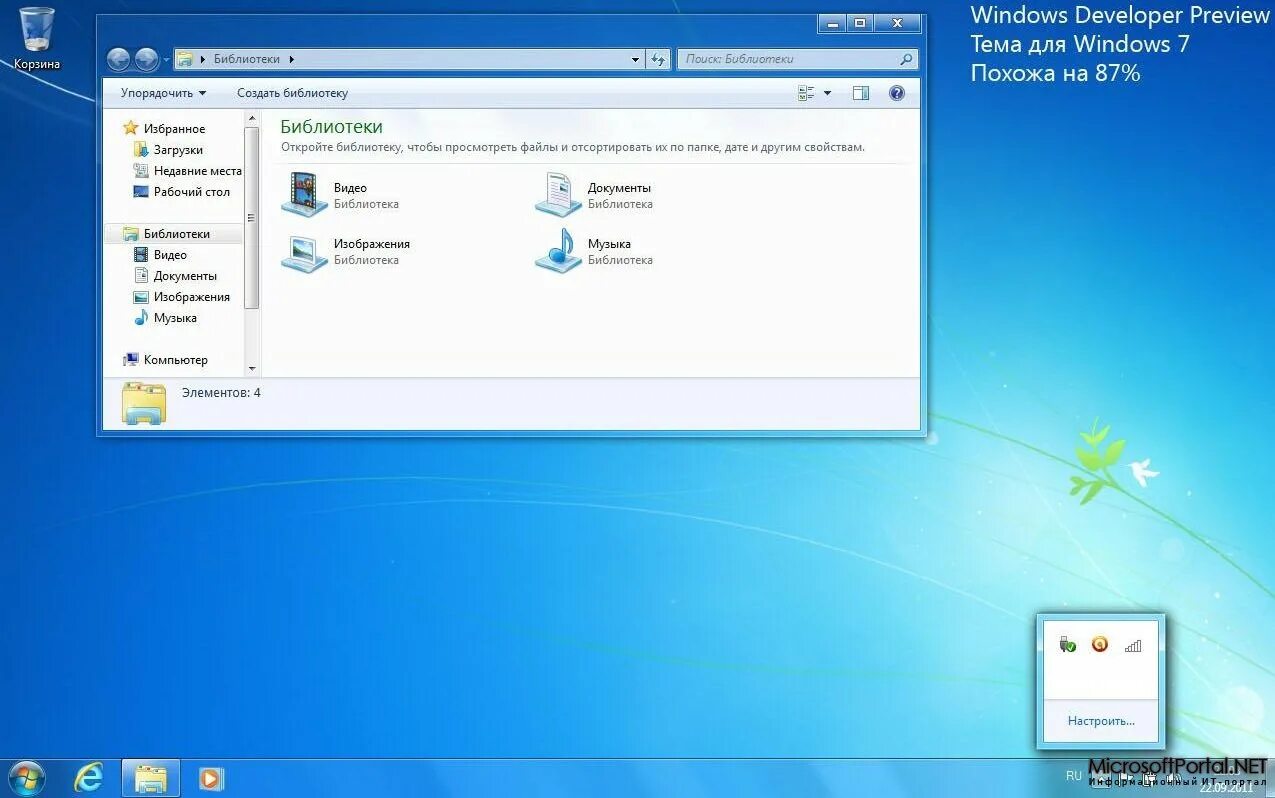Click the Настроить... link in tray popup
The height and width of the screenshot is (798, 1275).
(1101, 720)
